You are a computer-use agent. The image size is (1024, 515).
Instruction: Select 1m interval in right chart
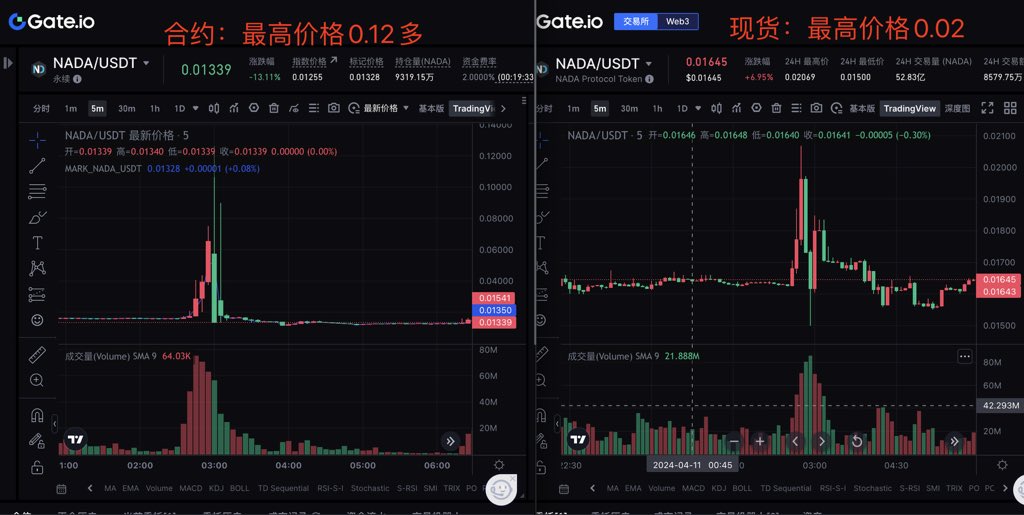573,108
